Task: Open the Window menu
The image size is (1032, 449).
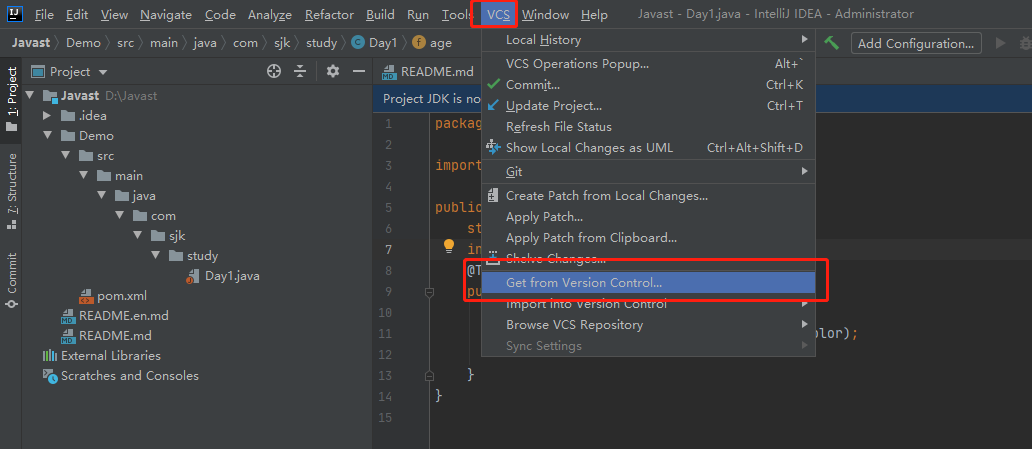Action: click(546, 14)
